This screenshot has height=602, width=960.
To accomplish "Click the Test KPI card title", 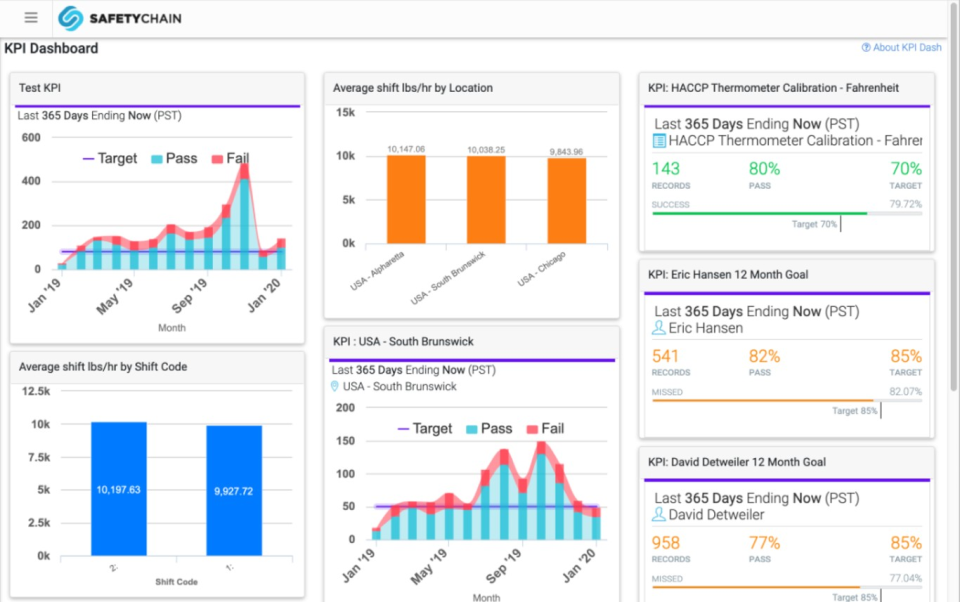I will 40,88.
